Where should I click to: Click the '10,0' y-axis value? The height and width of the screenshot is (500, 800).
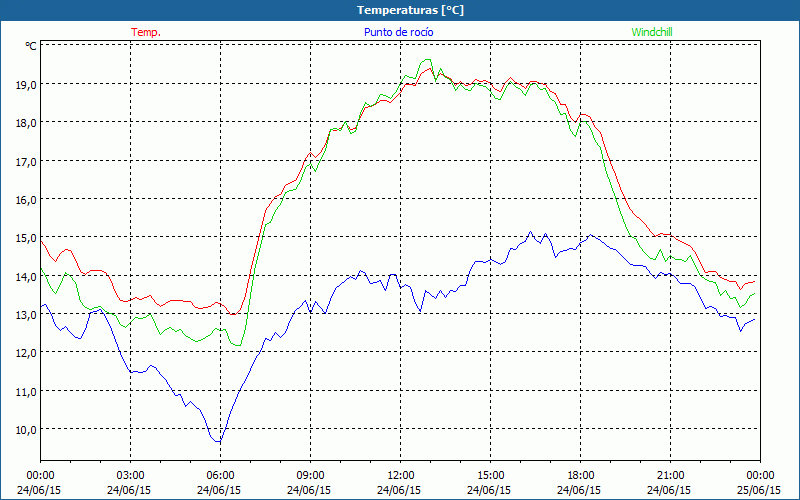coord(26,430)
